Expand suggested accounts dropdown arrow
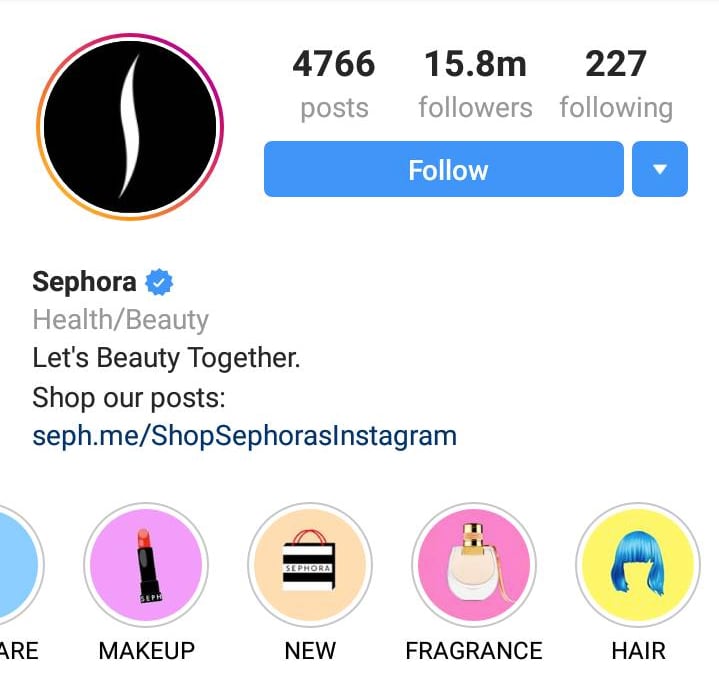The height and width of the screenshot is (685, 719). click(x=660, y=169)
